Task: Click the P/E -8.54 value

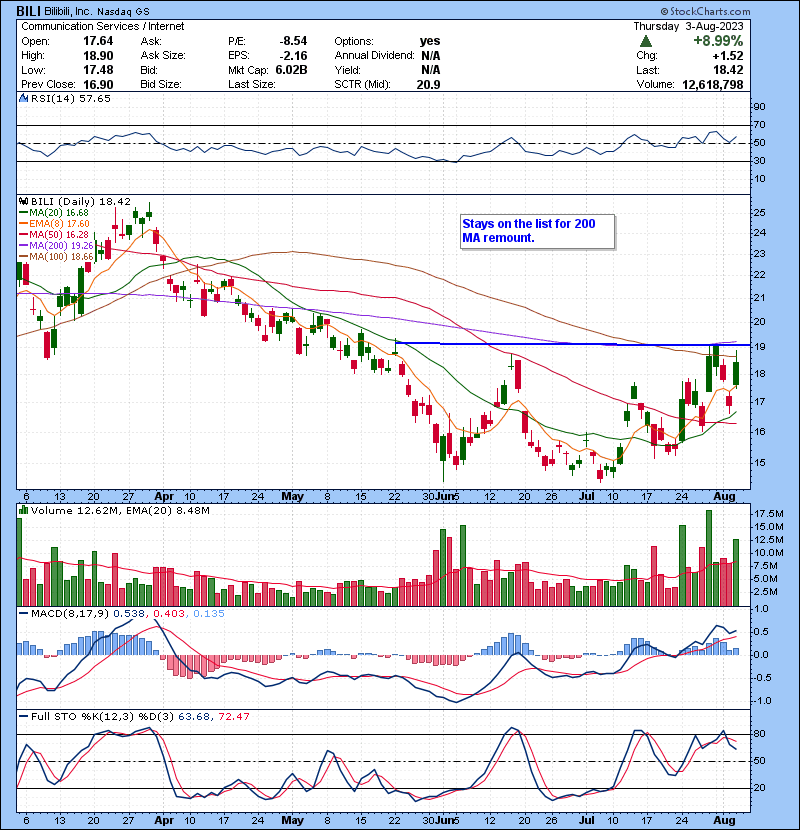Action: tap(293, 41)
